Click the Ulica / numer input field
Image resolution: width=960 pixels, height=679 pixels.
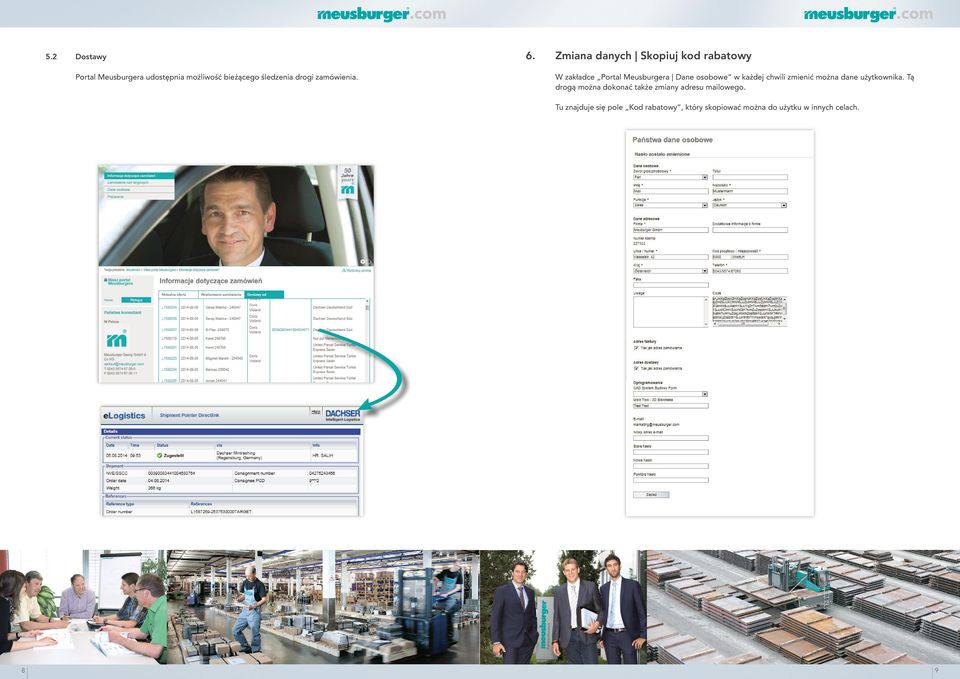pos(670,257)
